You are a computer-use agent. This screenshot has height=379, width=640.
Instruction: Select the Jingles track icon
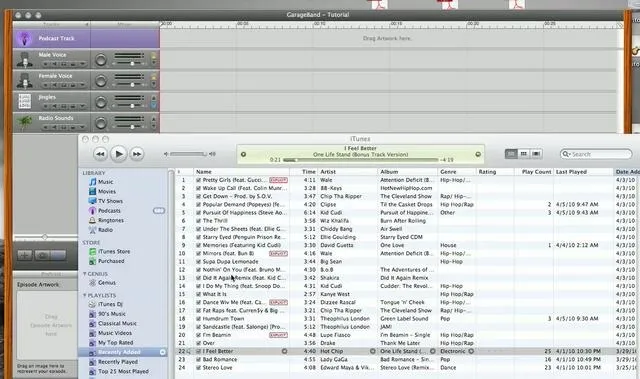25,102
